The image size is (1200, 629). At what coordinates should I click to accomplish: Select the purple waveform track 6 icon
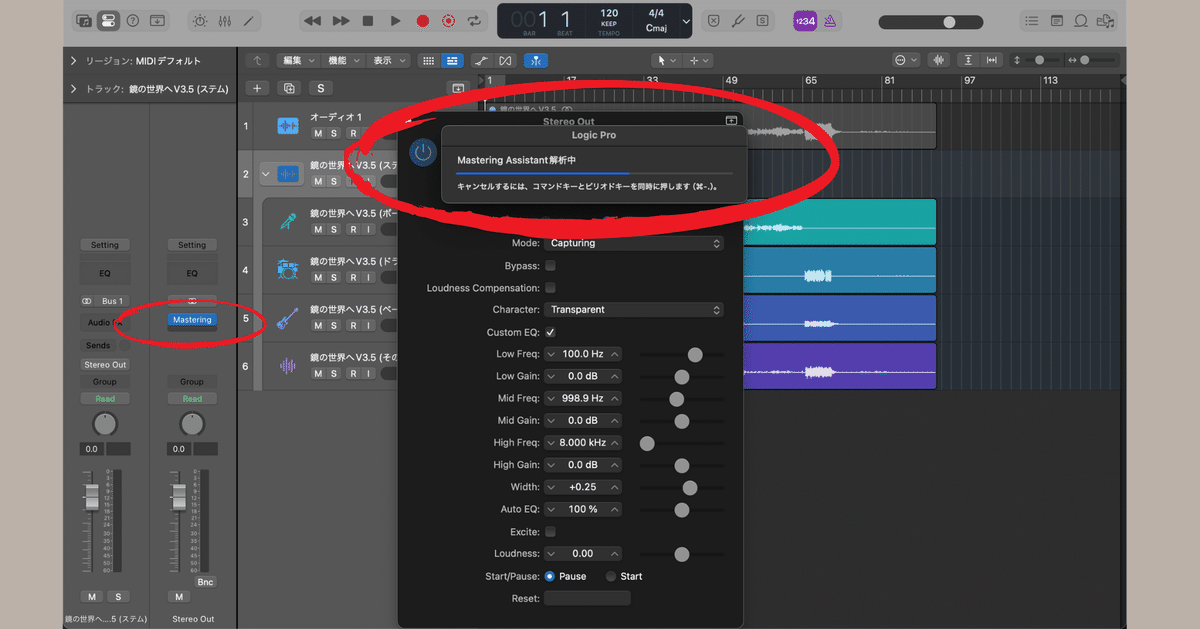point(288,366)
